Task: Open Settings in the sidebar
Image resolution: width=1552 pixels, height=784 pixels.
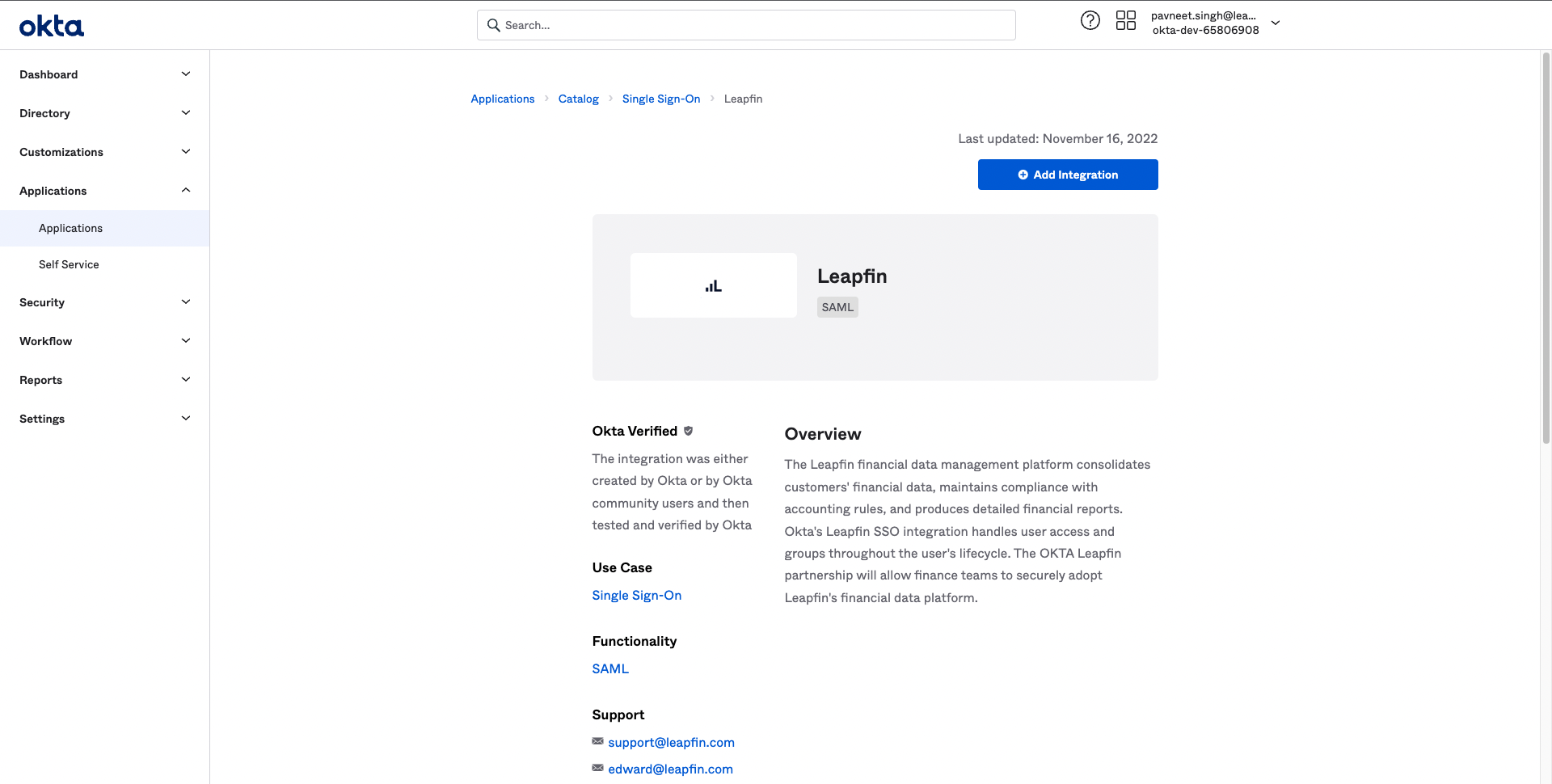Action: coord(42,419)
